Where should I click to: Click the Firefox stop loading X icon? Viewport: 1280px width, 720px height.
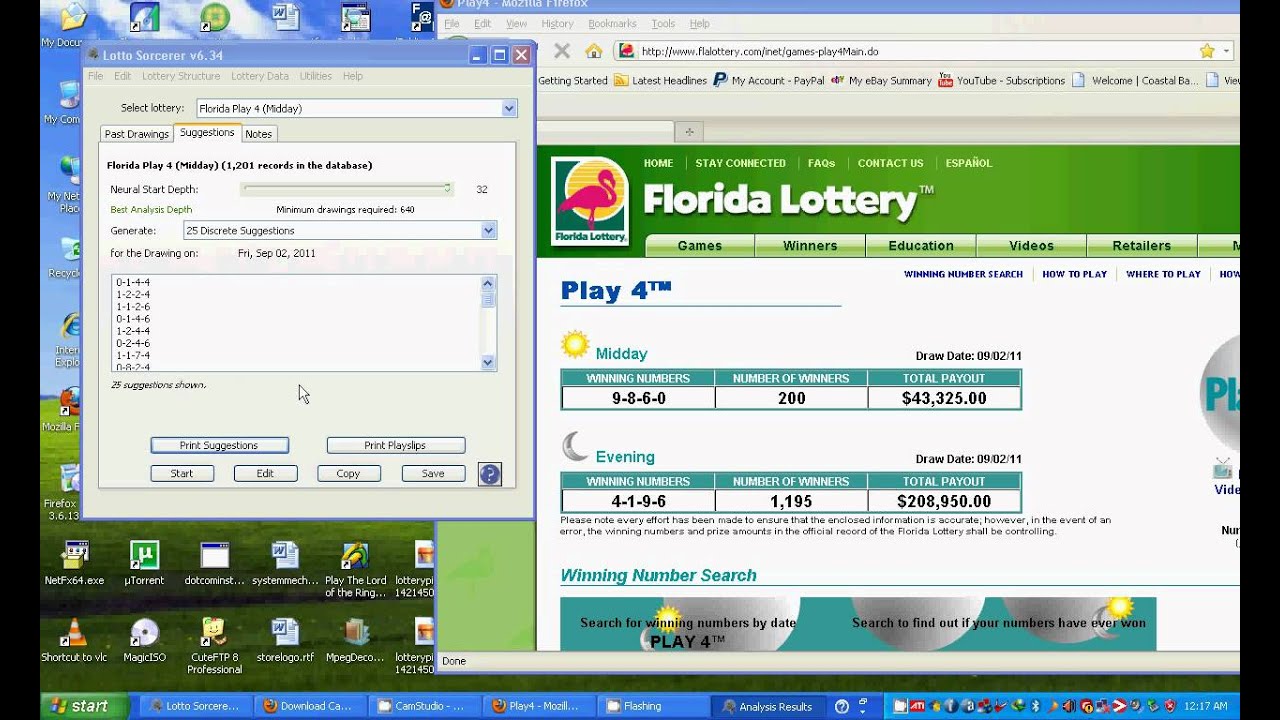562,51
